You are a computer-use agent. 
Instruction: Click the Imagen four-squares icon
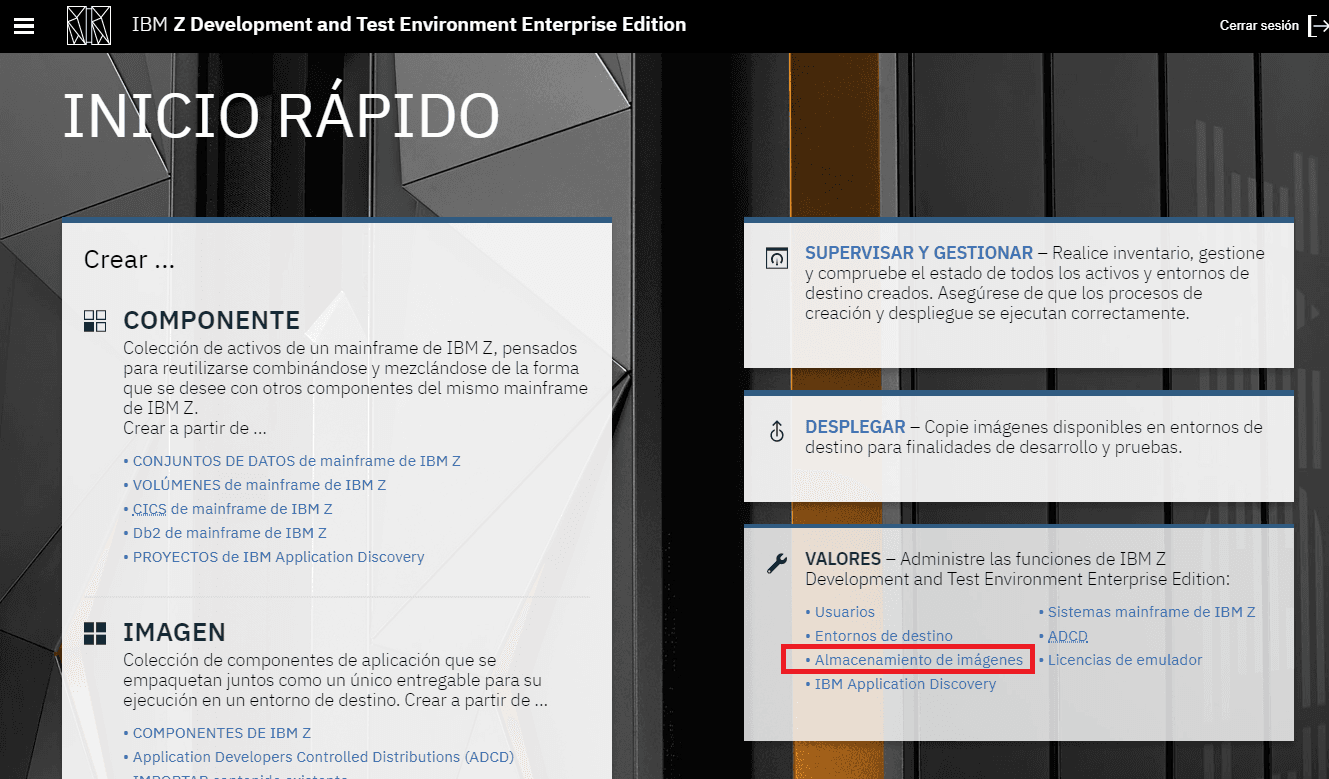tap(95, 633)
